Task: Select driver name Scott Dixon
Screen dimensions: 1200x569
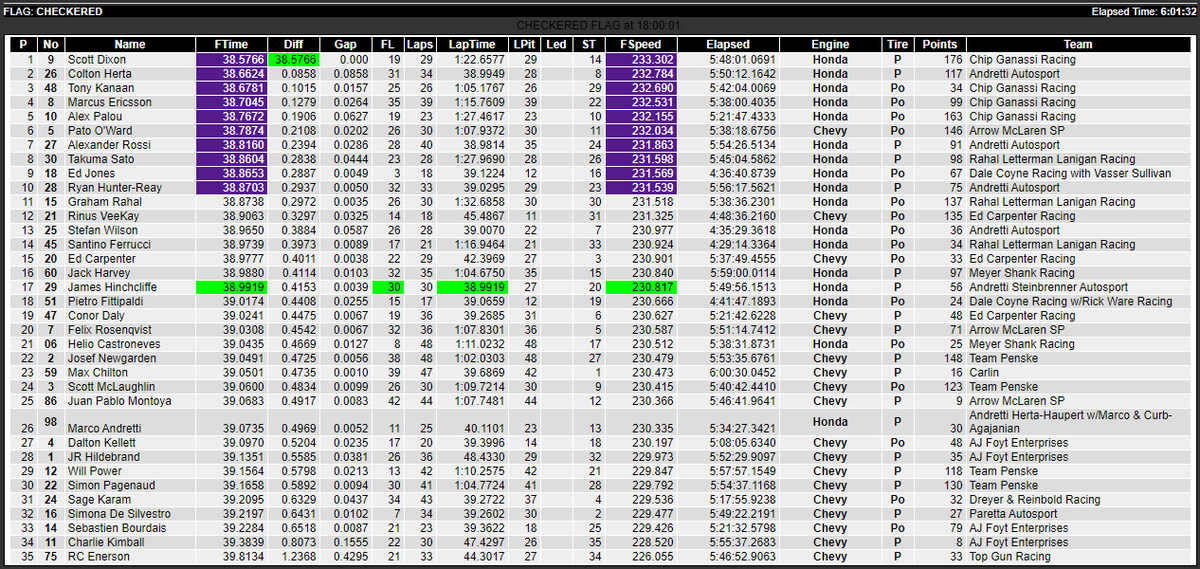Action: click(95, 60)
